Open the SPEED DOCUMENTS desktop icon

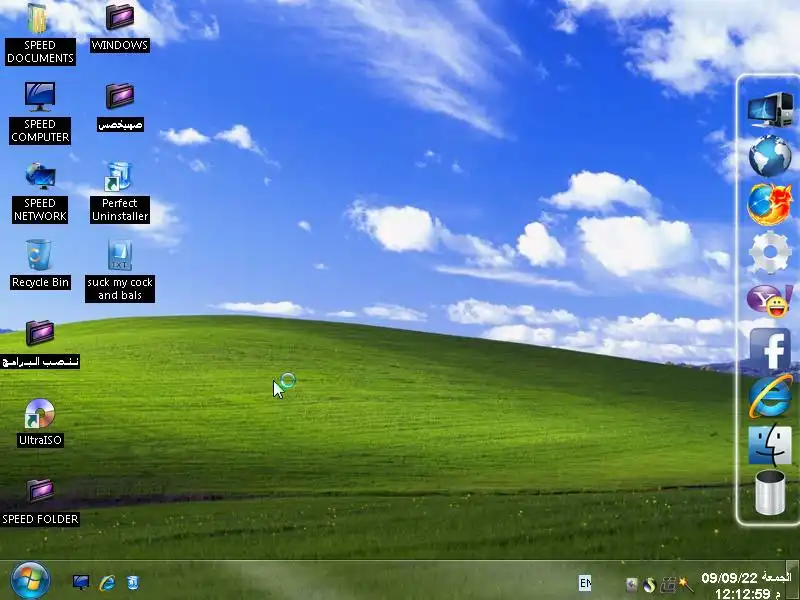pos(40,33)
